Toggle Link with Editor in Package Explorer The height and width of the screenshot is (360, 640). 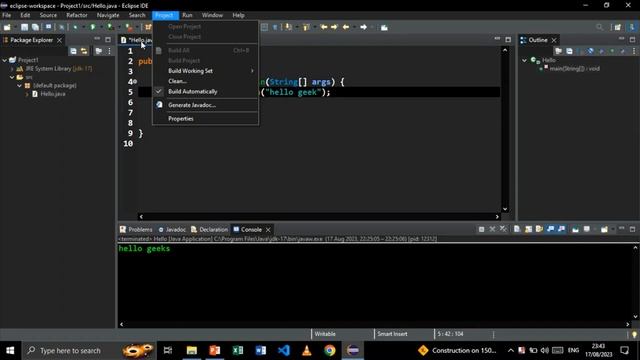84,51
